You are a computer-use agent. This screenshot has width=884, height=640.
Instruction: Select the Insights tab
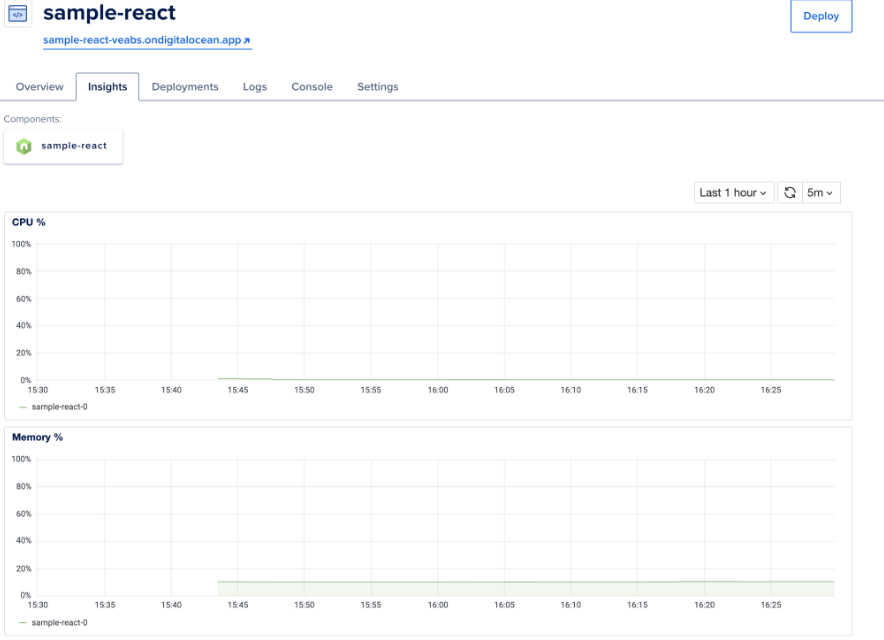[107, 86]
